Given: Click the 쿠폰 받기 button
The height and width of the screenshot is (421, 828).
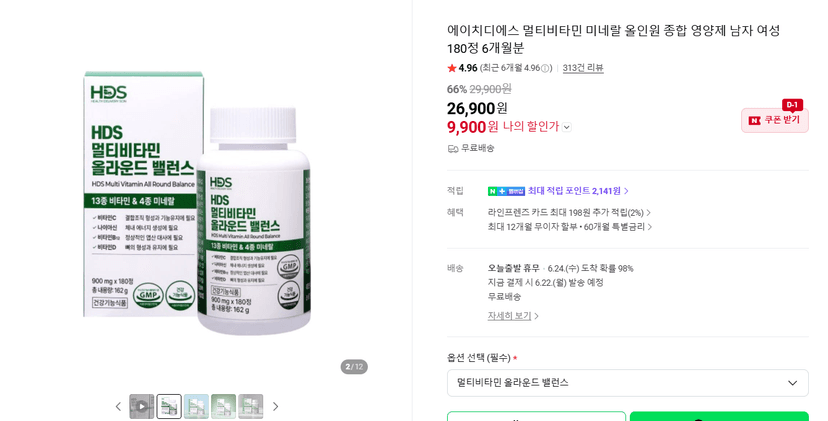Looking at the screenshot, I should coord(775,120).
